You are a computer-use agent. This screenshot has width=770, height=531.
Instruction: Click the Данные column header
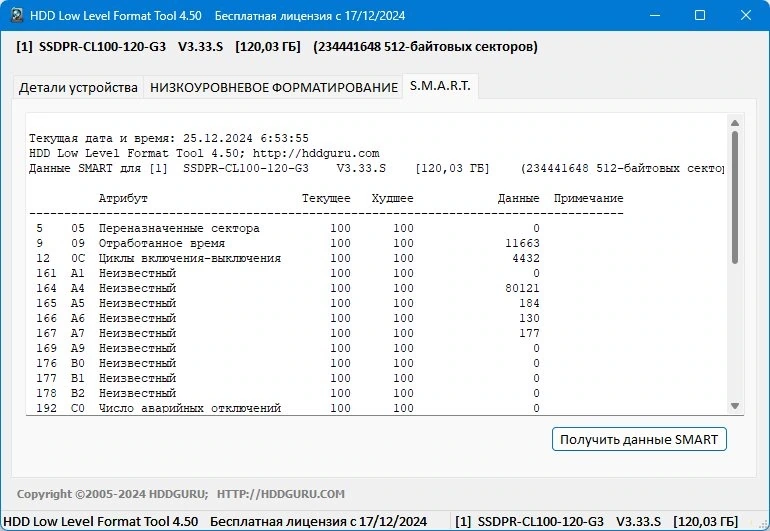519,198
